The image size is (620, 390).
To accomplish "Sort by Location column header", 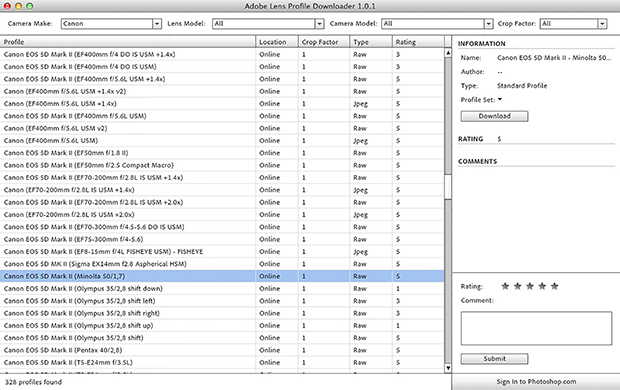I will pos(277,42).
